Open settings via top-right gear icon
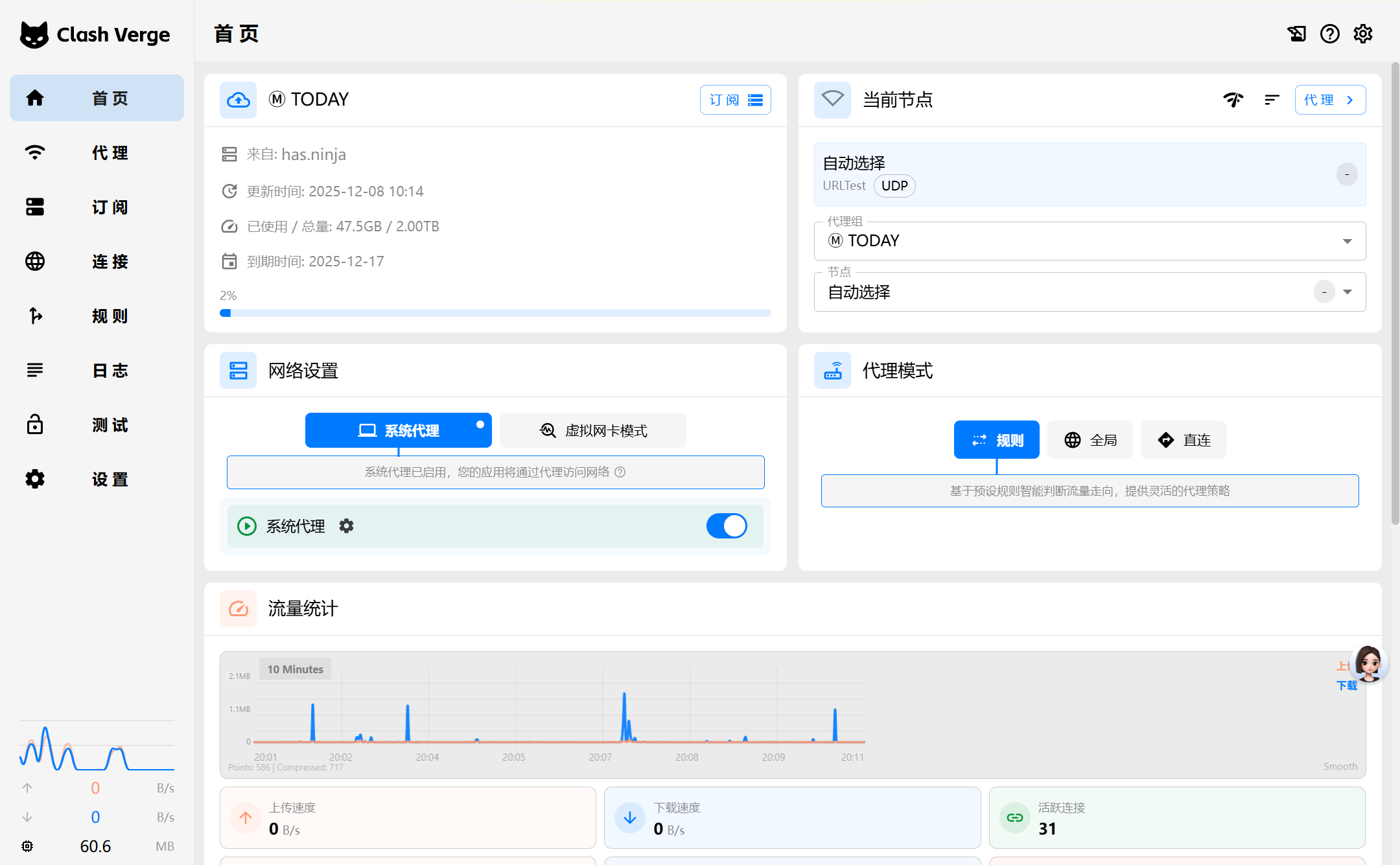Viewport: 1400px width, 865px height. coord(1362,34)
